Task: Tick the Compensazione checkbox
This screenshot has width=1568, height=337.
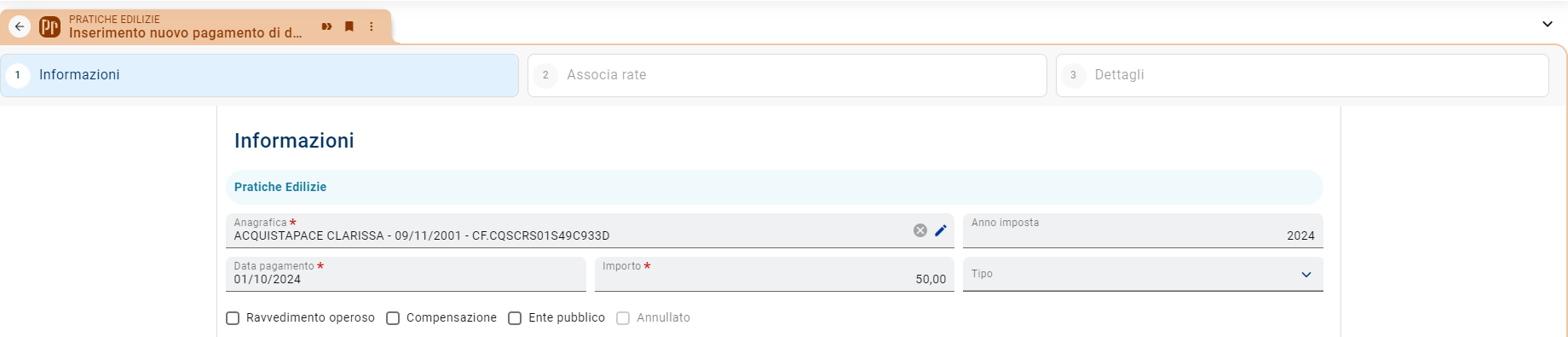Action: click(393, 318)
